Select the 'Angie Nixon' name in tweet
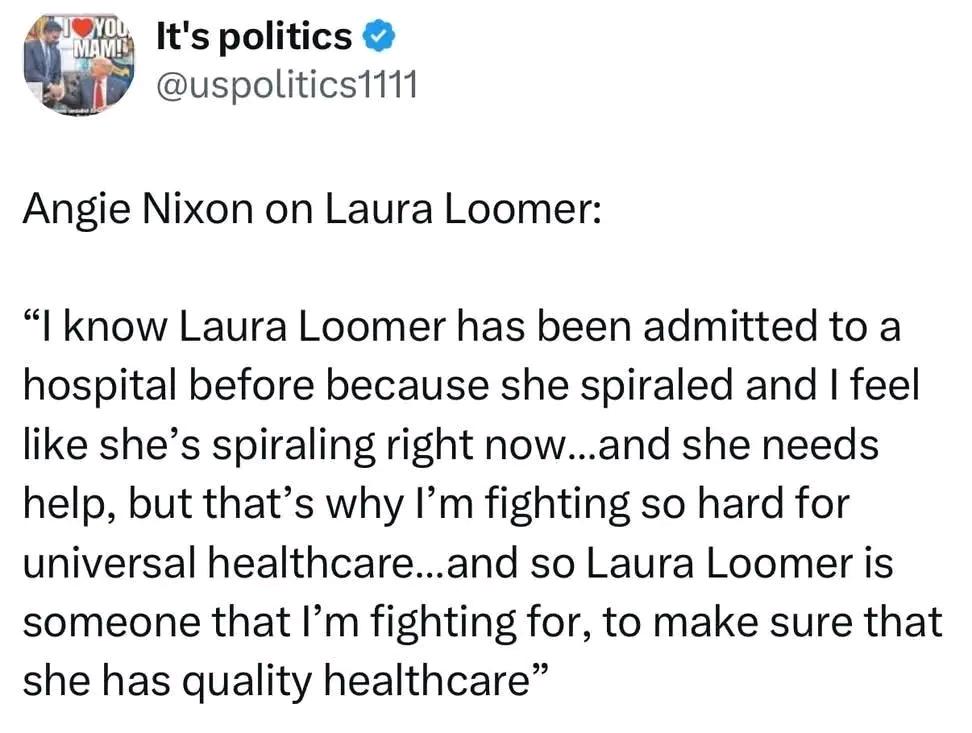The height and width of the screenshot is (733, 972). pyautogui.click(x=138, y=210)
